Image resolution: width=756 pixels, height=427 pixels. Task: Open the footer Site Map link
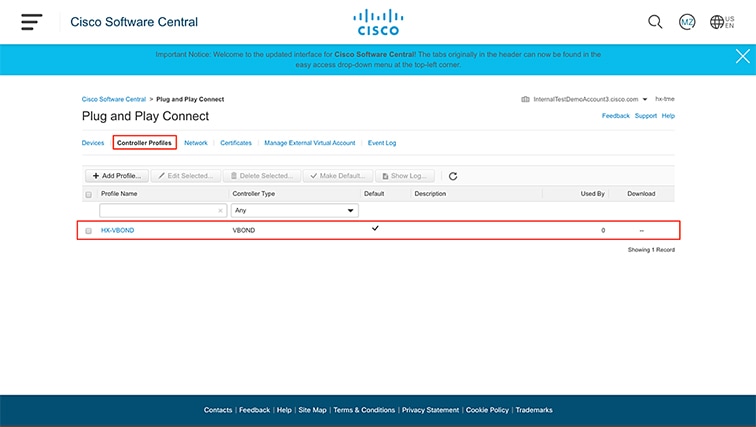coord(312,410)
